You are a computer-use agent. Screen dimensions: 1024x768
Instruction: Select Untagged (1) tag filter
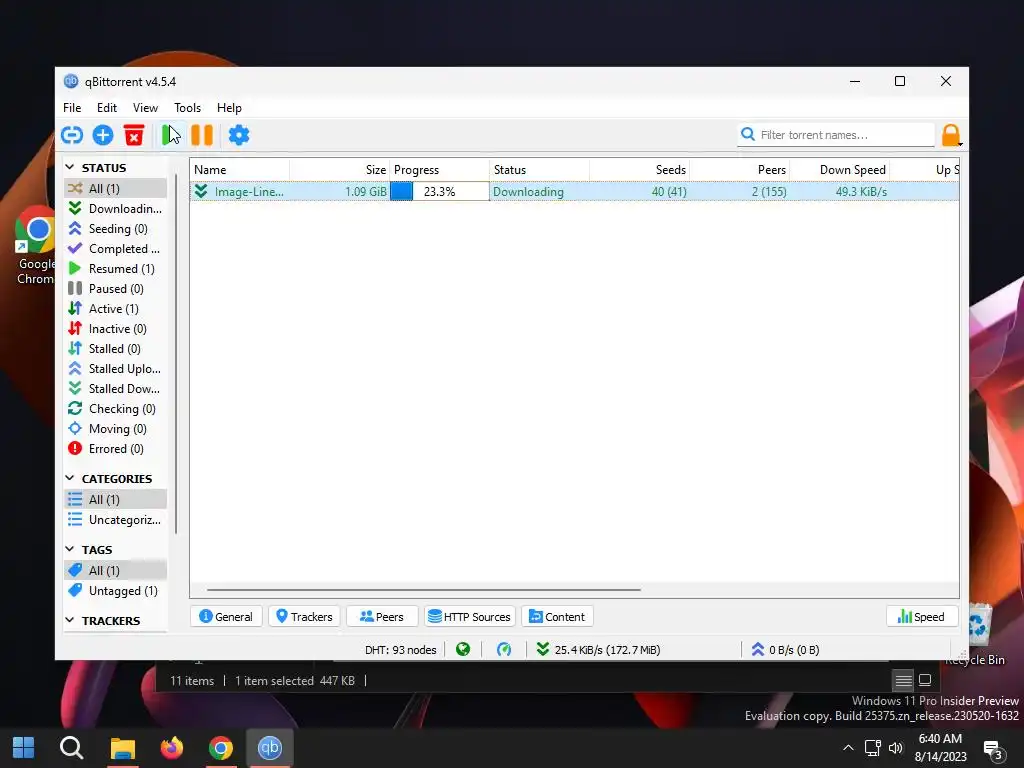pos(116,590)
